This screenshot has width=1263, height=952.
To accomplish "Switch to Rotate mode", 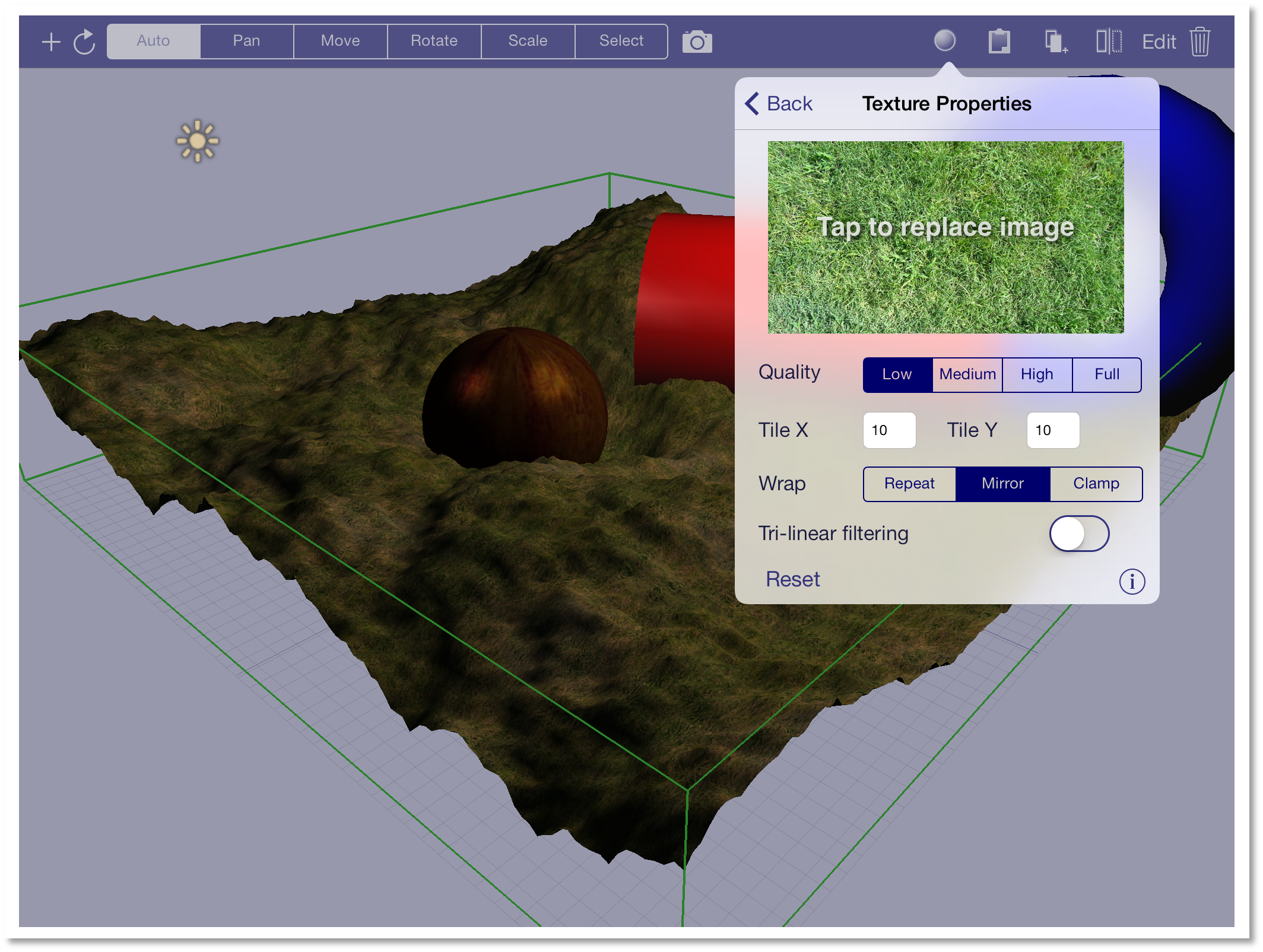I will pyautogui.click(x=434, y=41).
